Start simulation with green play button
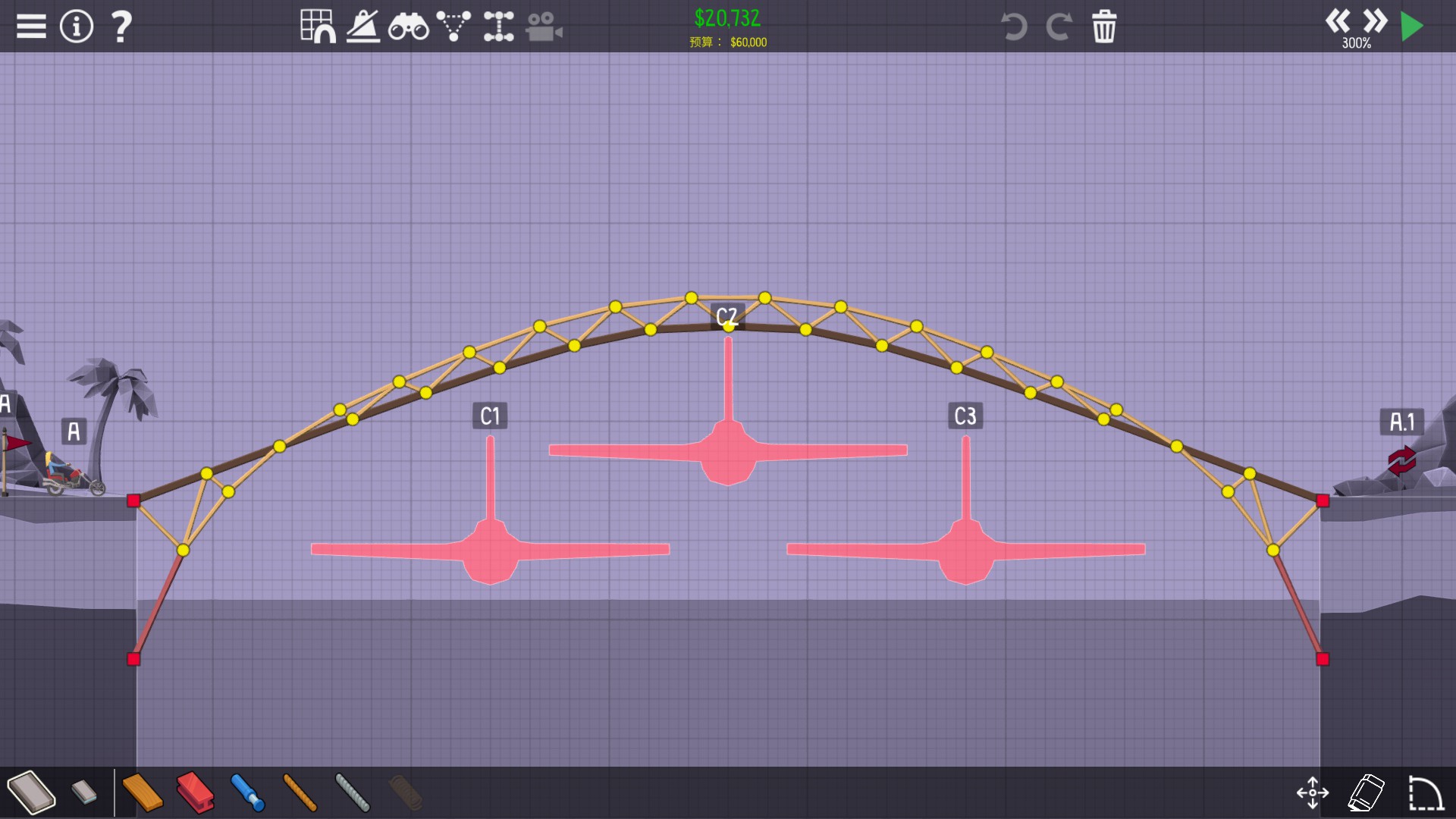The width and height of the screenshot is (1456, 819). click(x=1411, y=27)
